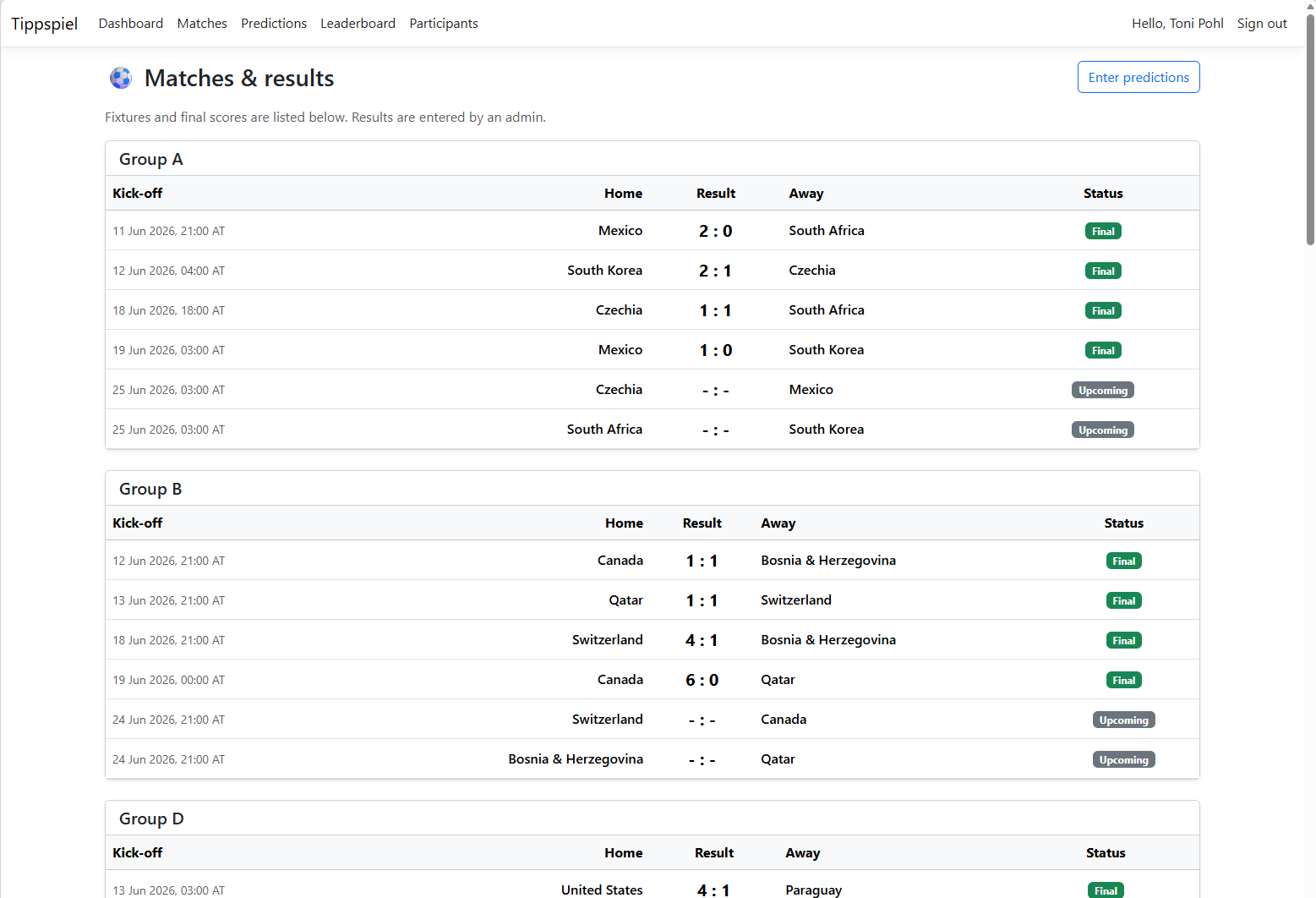
Task: Click the Enter predictions button
Action: (x=1139, y=77)
